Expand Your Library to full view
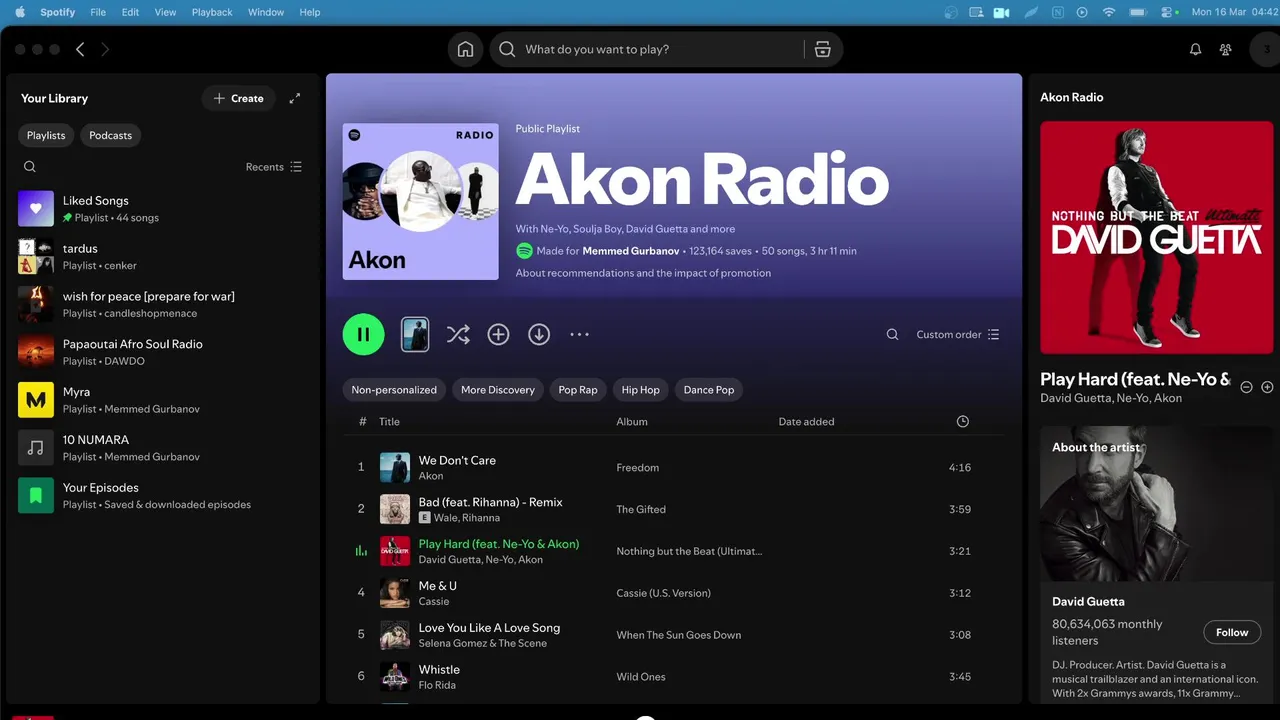1280x720 pixels. point(294,98)
